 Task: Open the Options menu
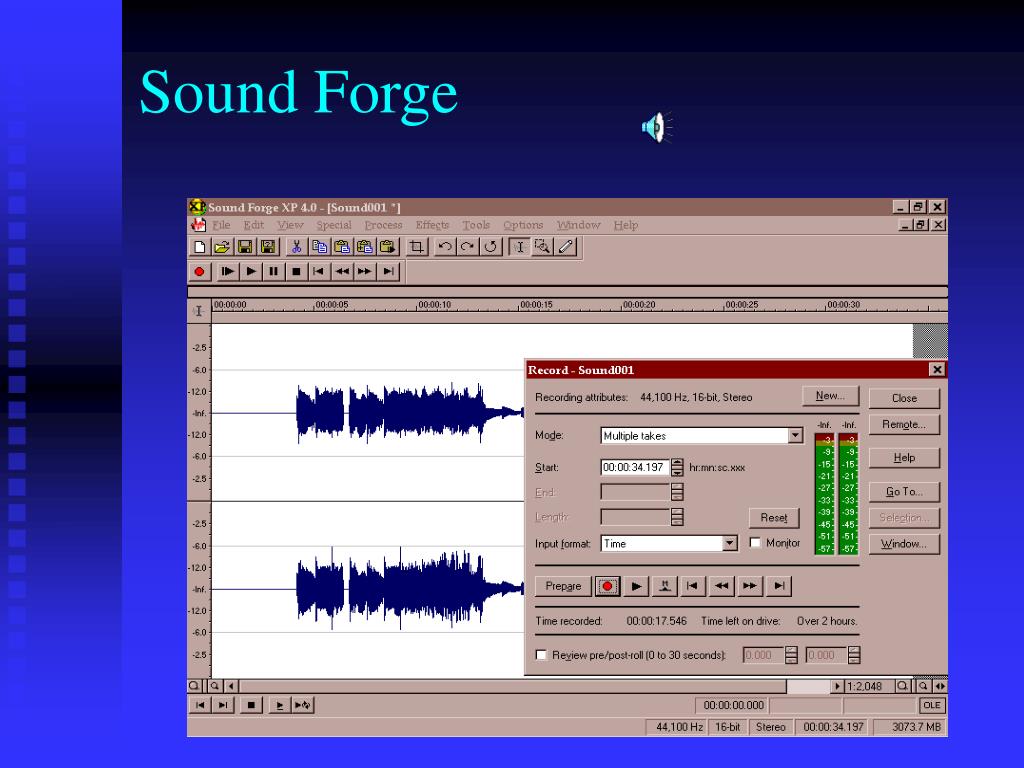[523, 225]
